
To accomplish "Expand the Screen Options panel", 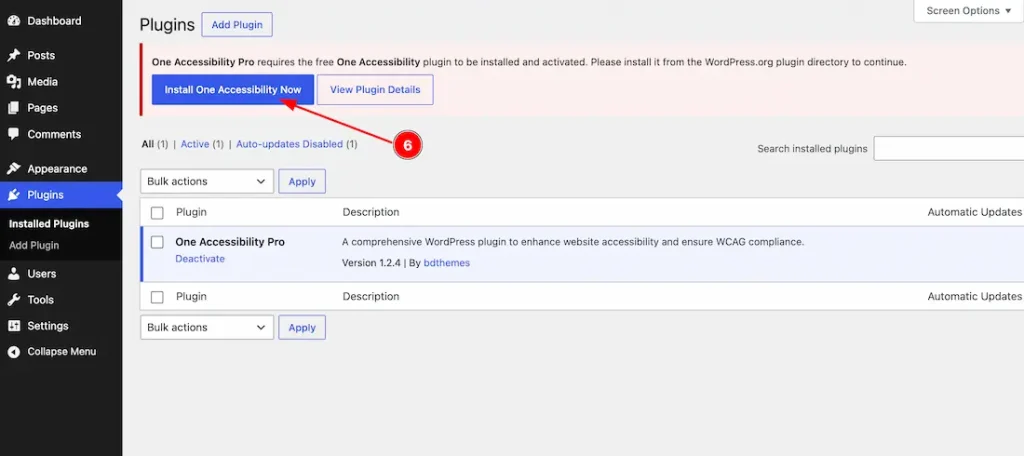I will click(x=968, y=10).
